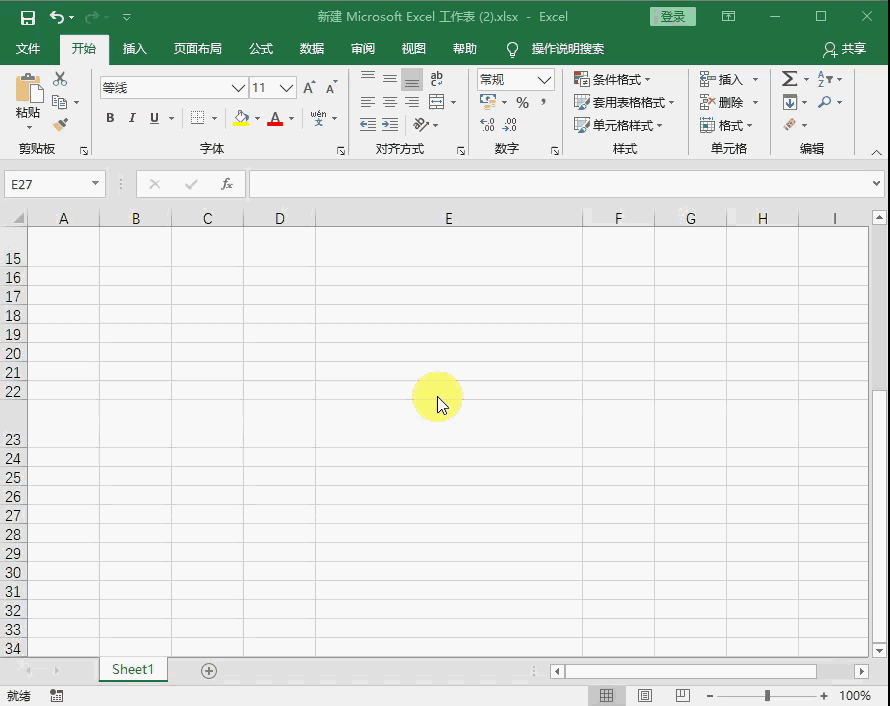
Task: Cut selection with the scissors icon
Action: [x=60, y=79]
